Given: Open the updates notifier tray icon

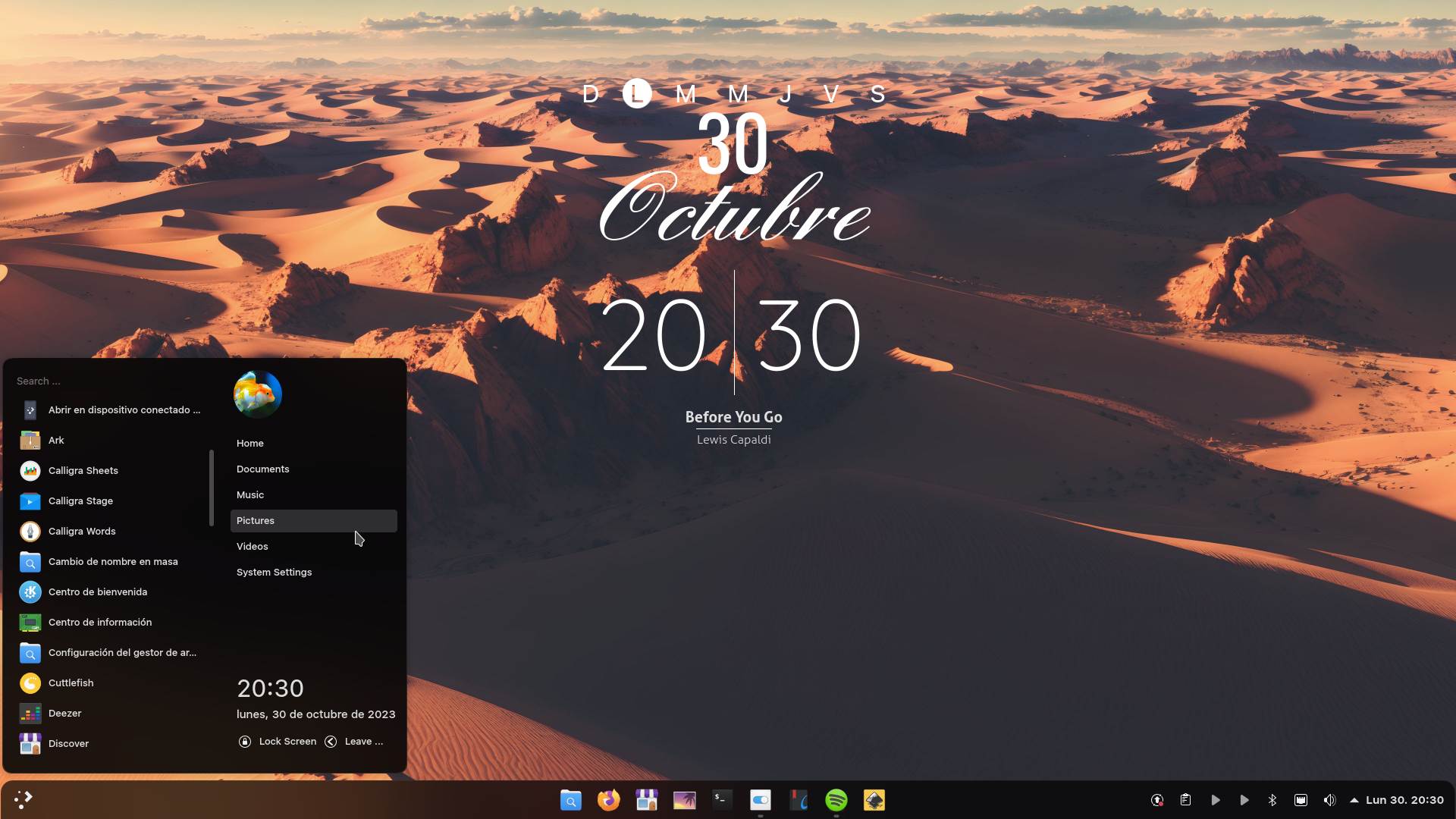Looking at the screenshot, I should (x=1157, y=800).
